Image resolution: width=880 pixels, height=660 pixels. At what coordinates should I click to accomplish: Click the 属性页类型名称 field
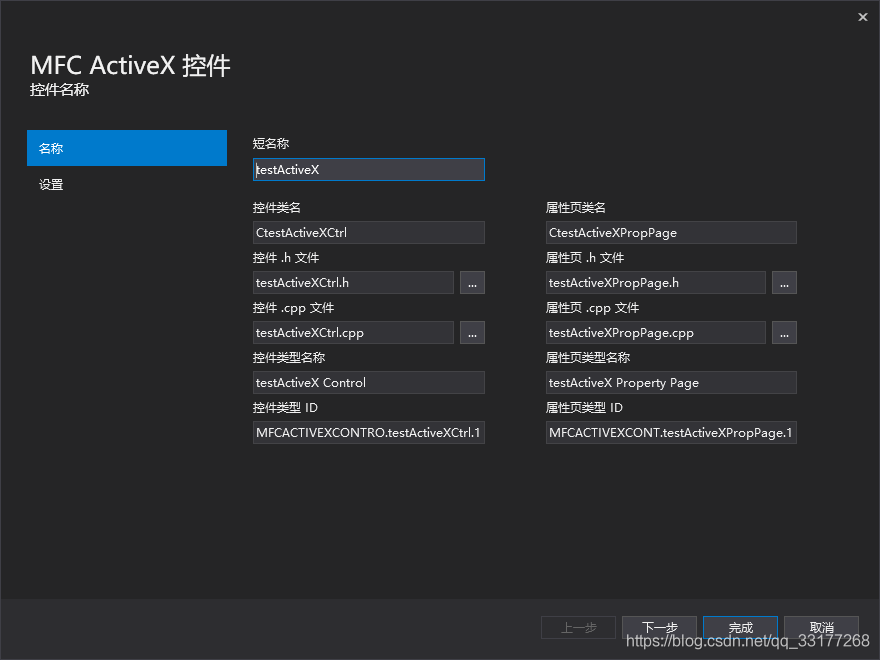pos(671,383)
